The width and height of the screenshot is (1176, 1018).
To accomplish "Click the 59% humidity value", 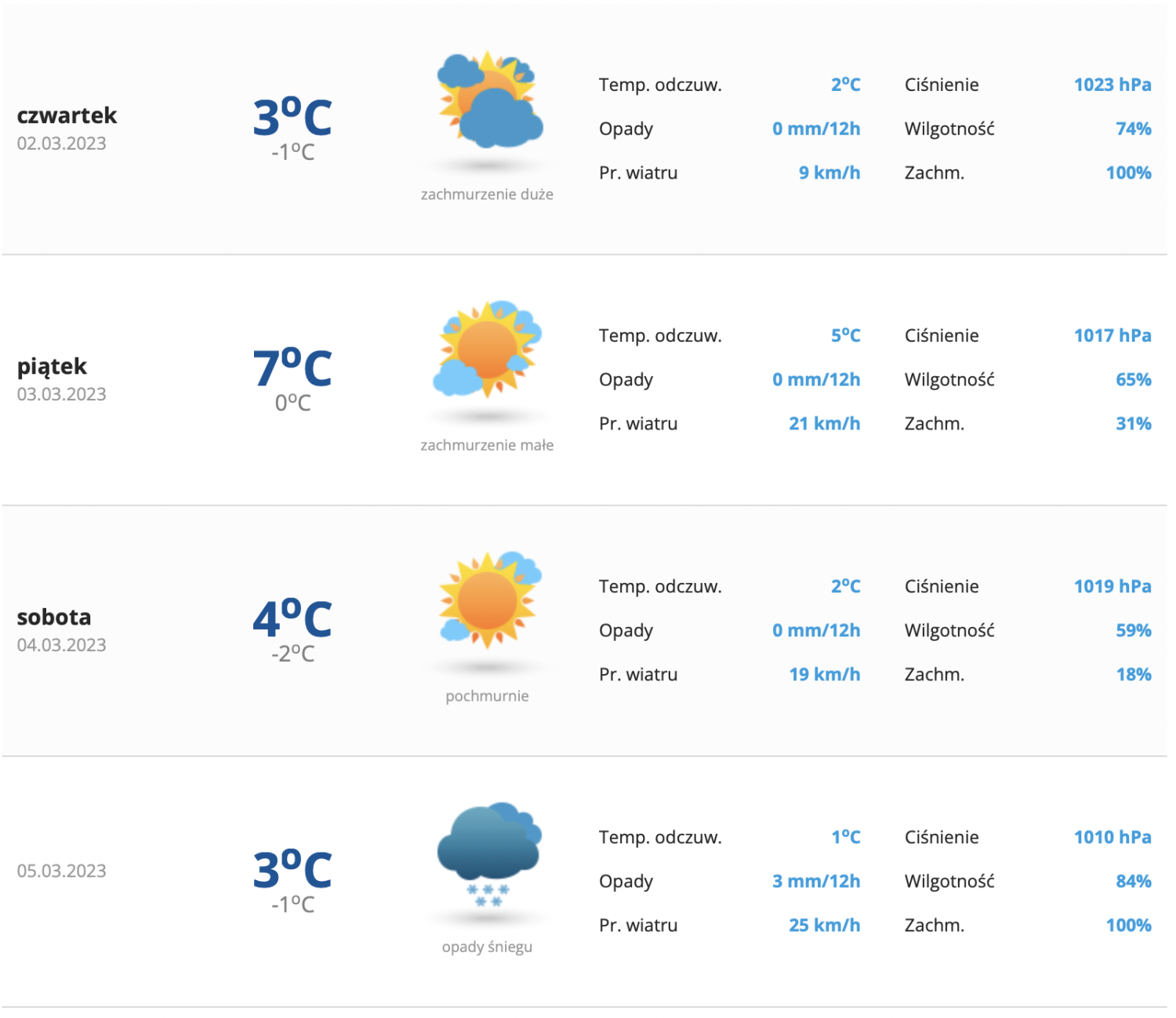I will pos(1134,630).
